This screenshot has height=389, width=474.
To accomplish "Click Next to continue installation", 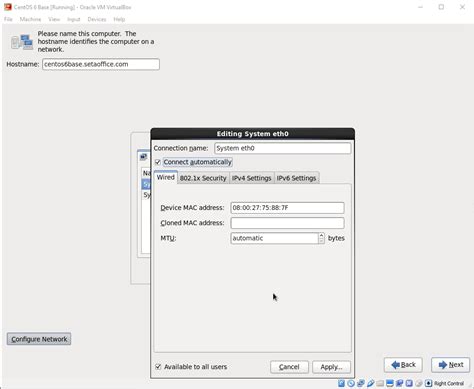I will [x=451, y=365].
